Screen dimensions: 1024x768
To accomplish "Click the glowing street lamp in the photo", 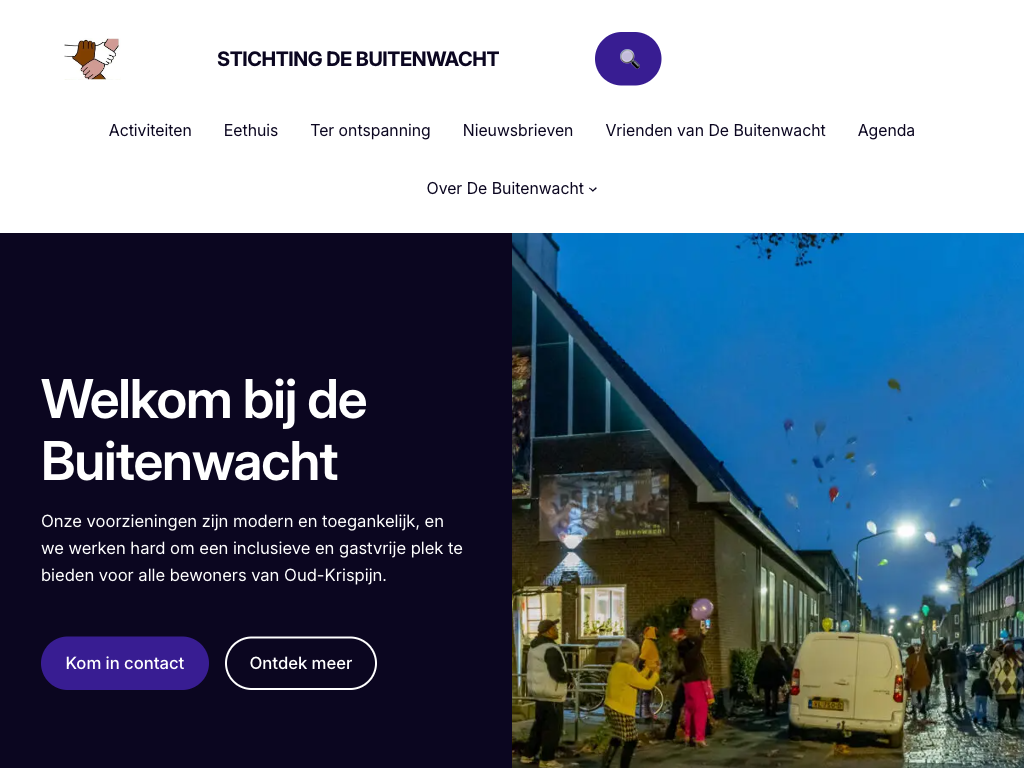I will pyautogui.click(x=906, y=531).
